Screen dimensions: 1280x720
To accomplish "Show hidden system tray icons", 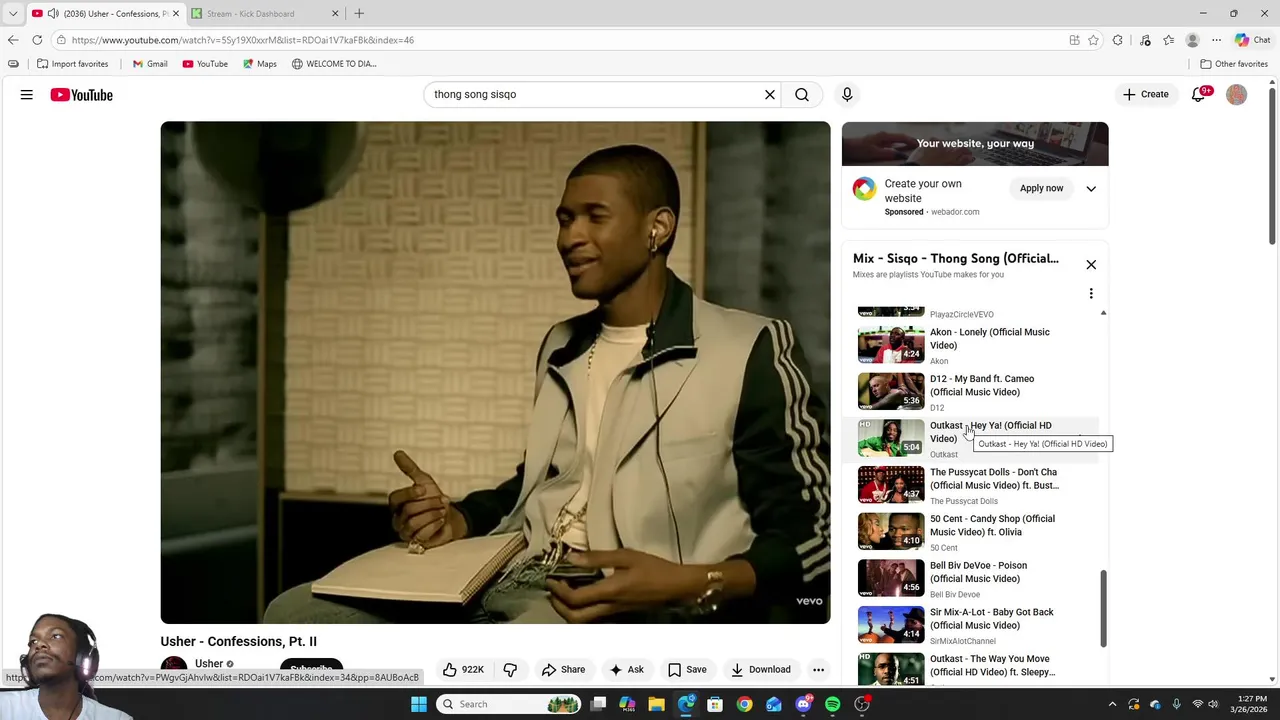I will coord(1112,704).
